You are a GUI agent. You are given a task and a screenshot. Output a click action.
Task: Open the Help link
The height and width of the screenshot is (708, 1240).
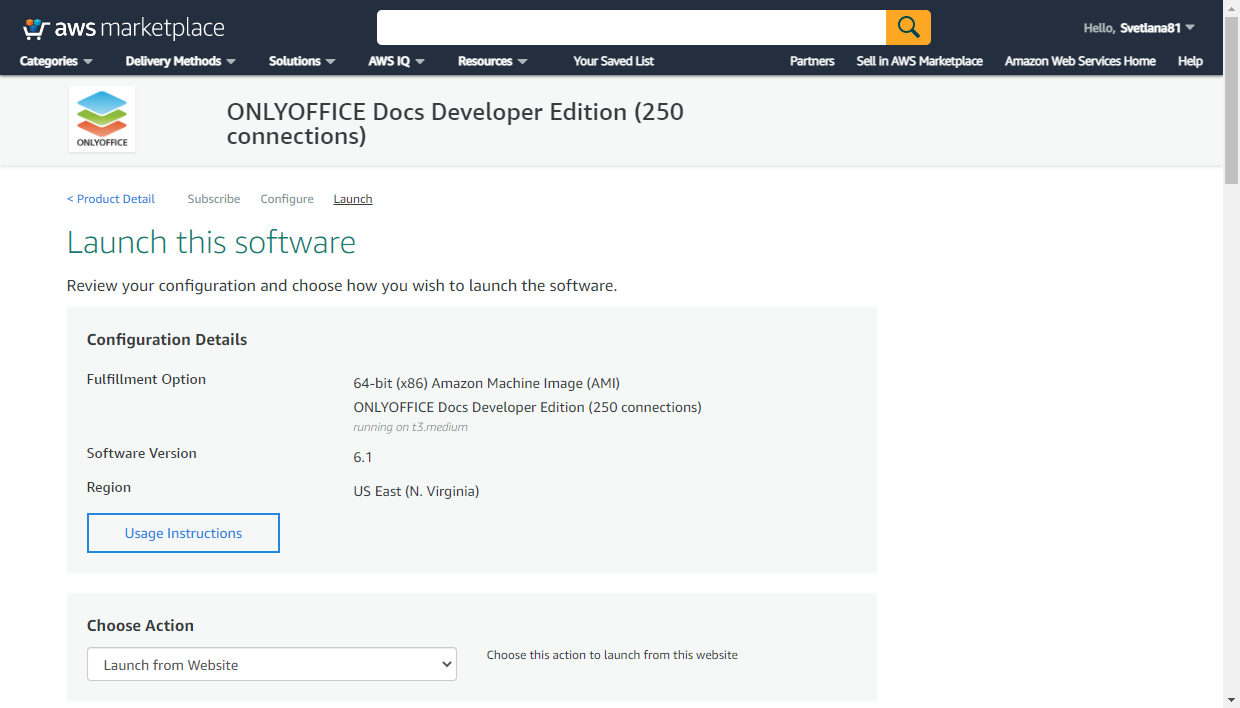(x=1190, y=61)
